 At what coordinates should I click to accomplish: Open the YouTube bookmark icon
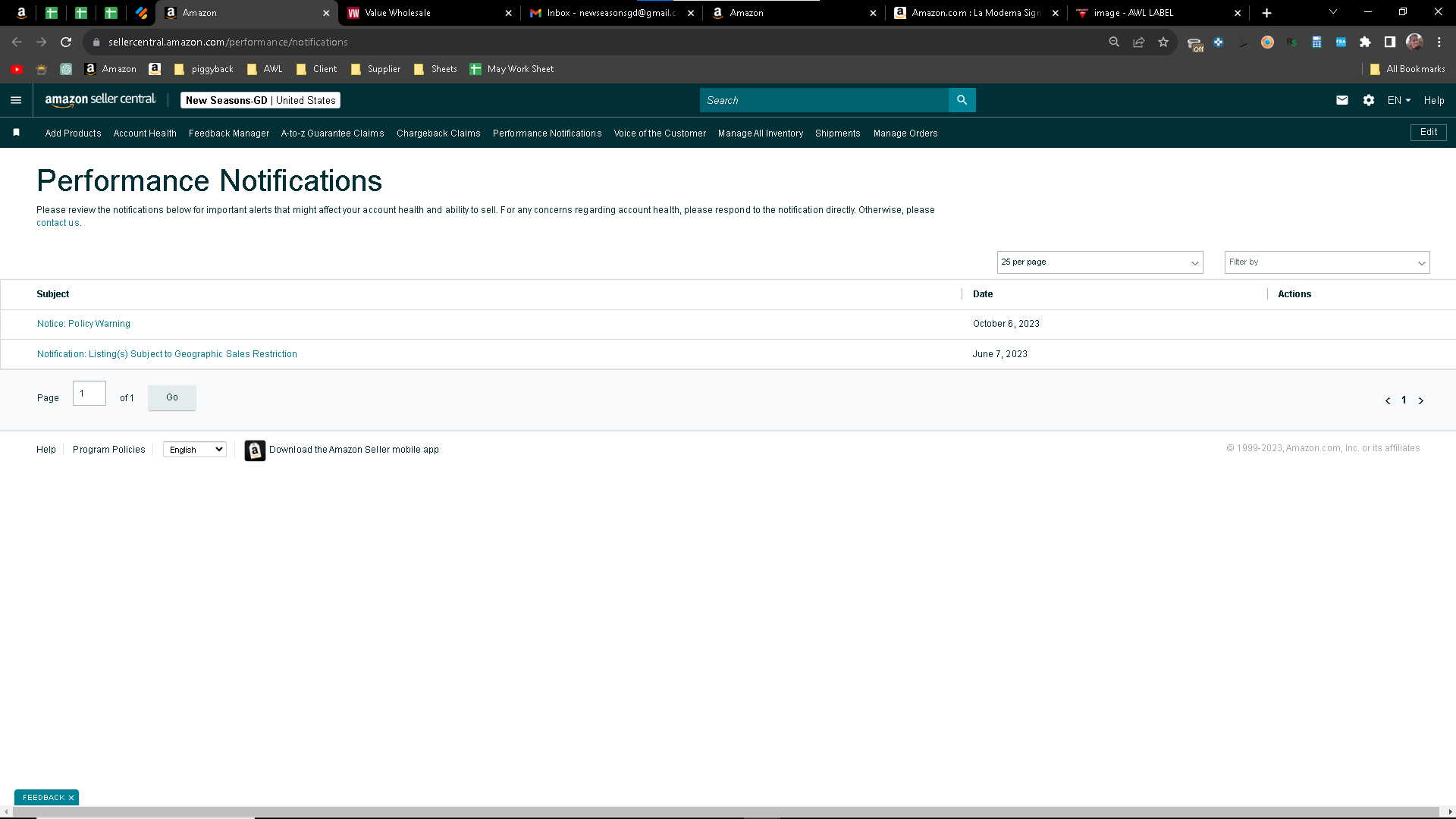click(17, 69)
